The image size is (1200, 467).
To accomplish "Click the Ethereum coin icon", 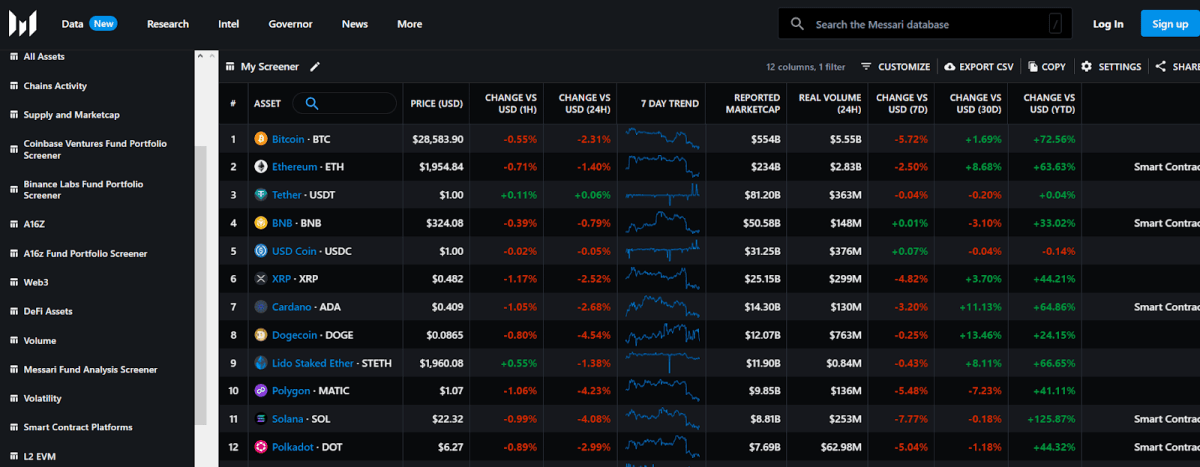I will 261,167.
